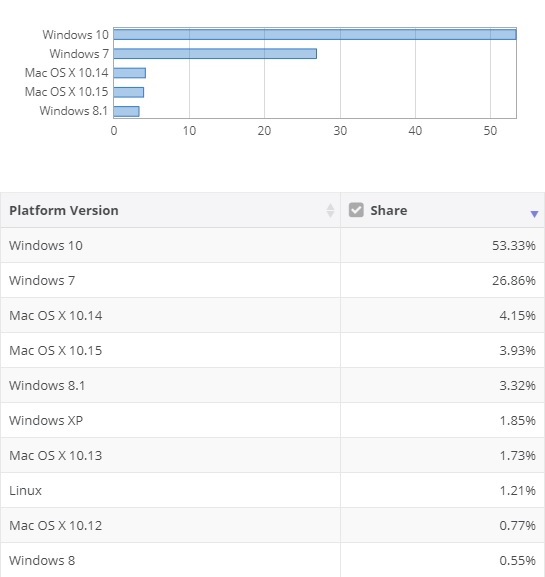
Task: Select the Windows 7 bar in chart
Action: [215, 53]
